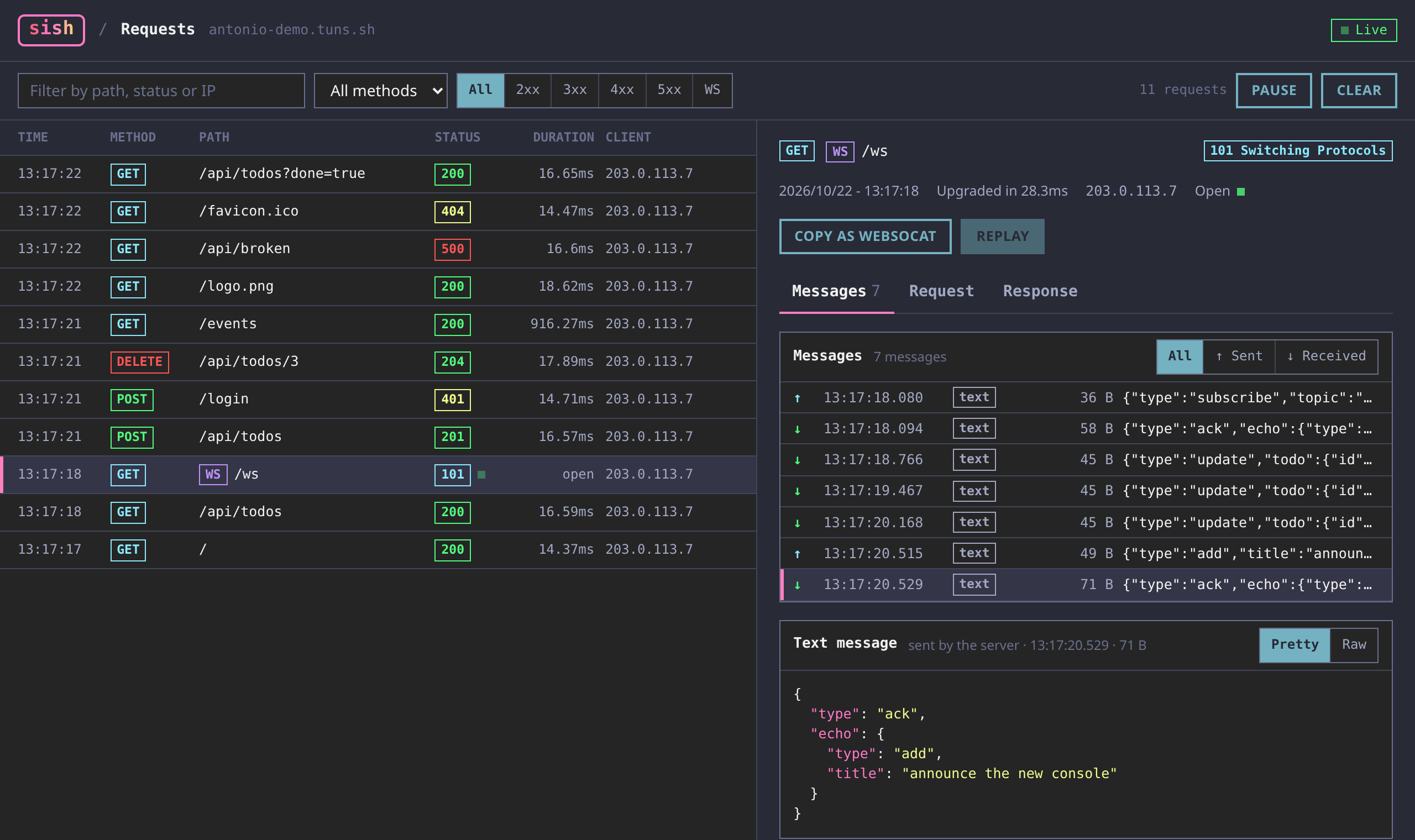1415x840 pixels.
Task: Click the DELETE method badge for /api/todos/3
Action: click(x=139, y=362)
